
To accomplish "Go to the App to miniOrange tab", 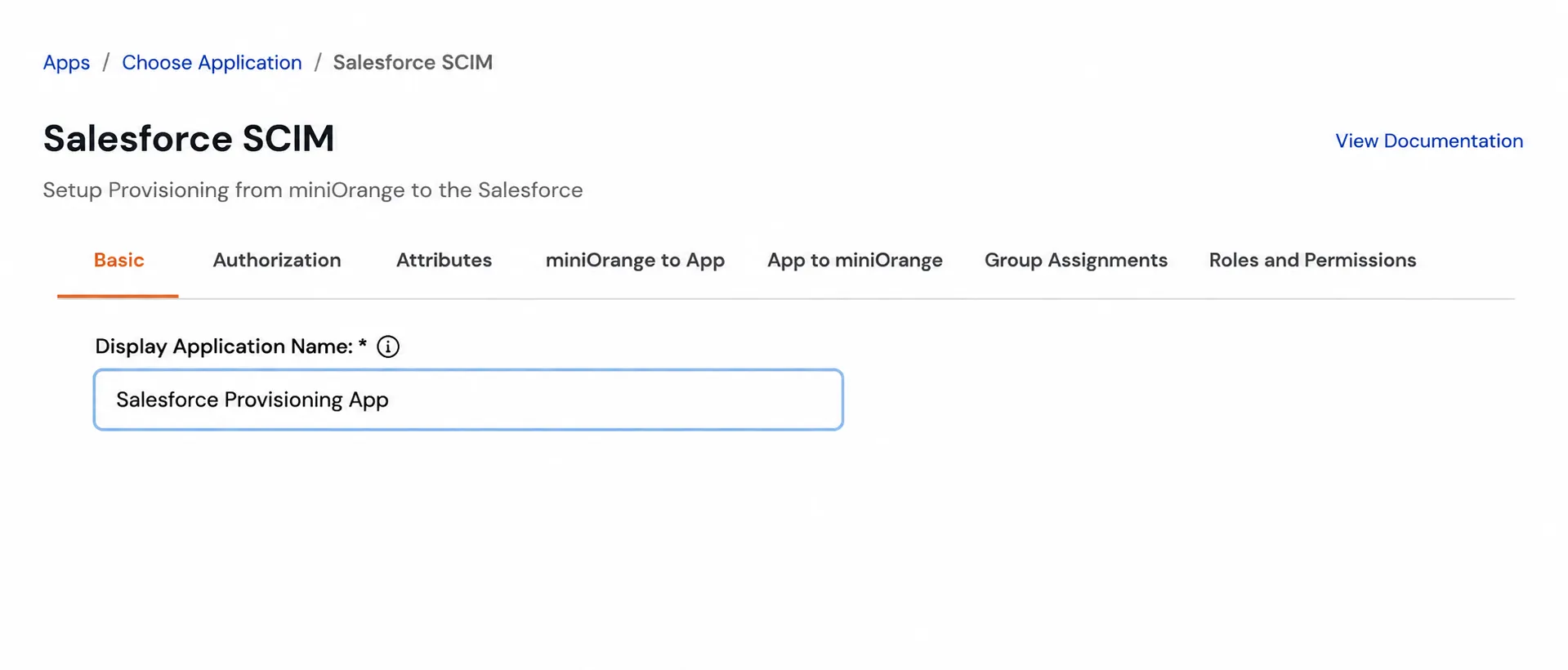I will click(855, 260).
